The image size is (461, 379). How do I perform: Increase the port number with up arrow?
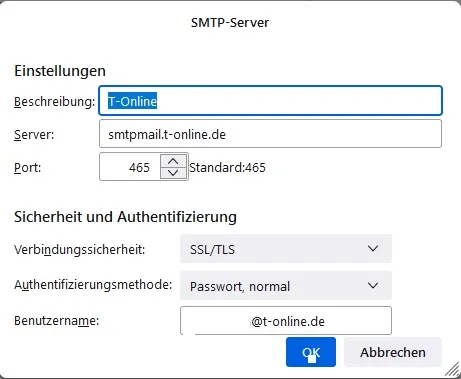tap(173, 161)
